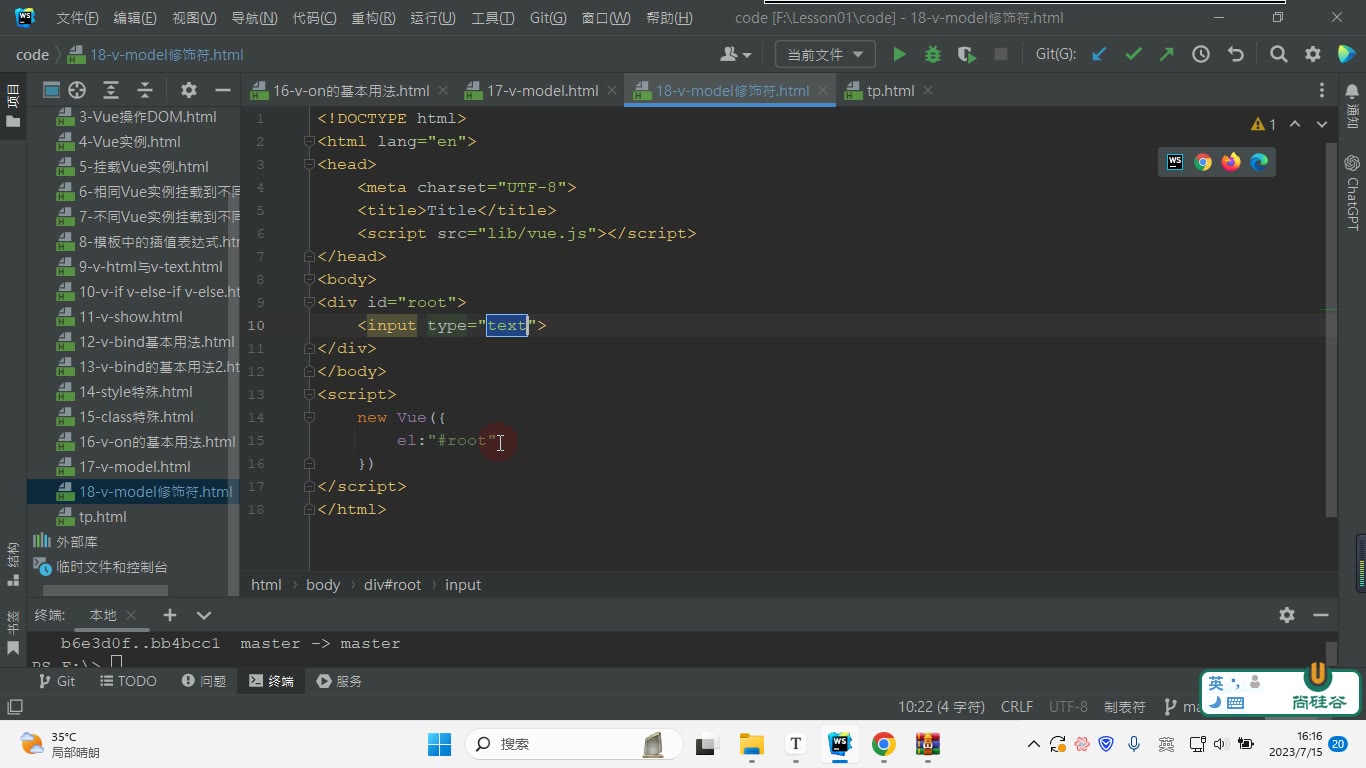
Task: Open project panel options gear
Action: (x=189, y=90)
